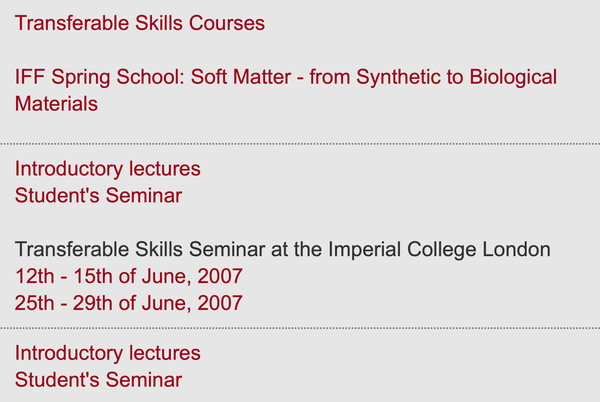Open the first Introductory lectures link

pos(107,169)
